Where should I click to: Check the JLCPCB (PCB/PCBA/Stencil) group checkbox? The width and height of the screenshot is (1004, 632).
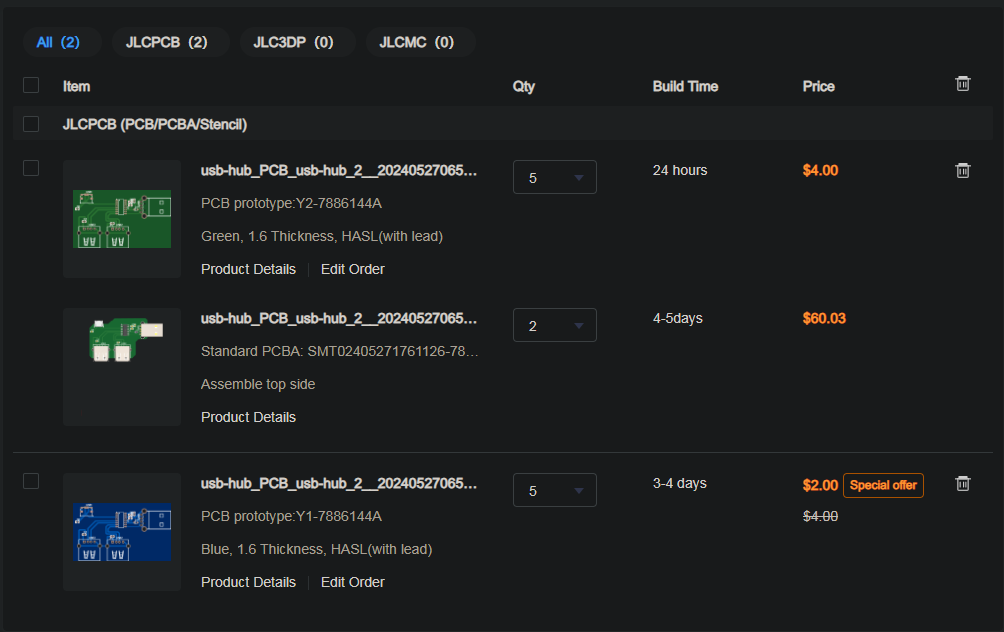coord(31,124)
